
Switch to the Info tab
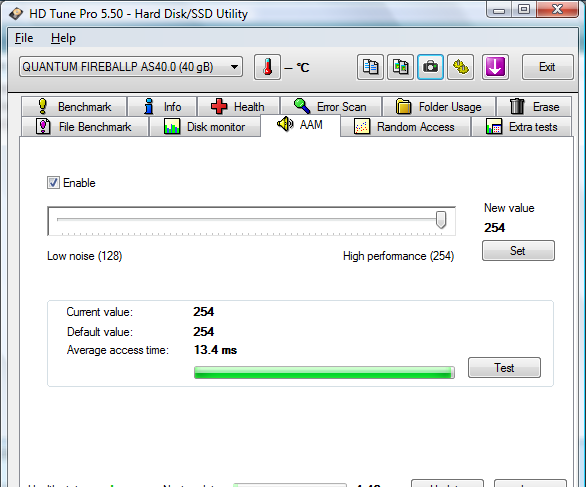tap(162, 107)
